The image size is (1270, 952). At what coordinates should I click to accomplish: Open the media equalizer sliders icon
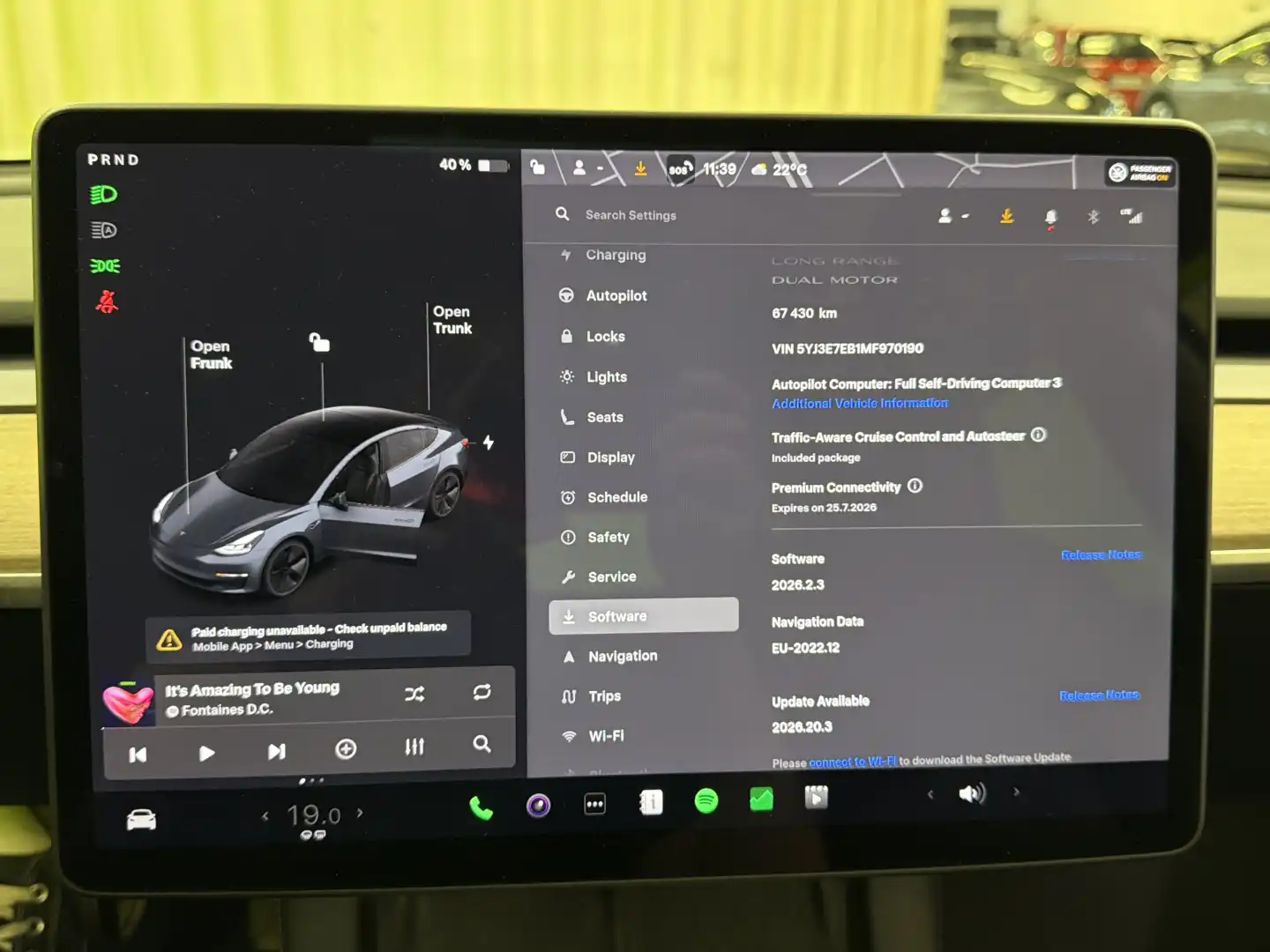point(415,747)
